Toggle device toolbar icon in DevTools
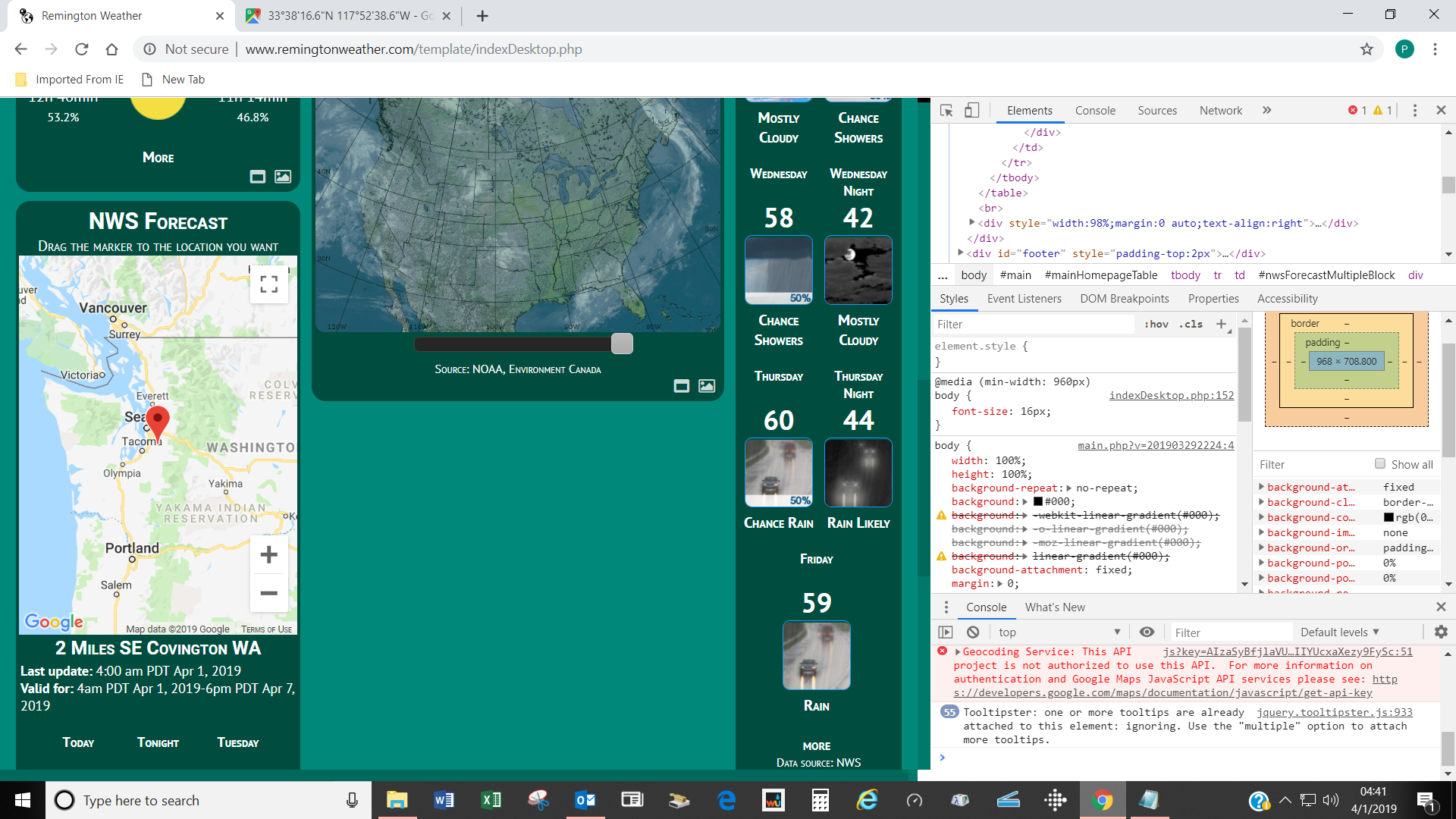Screen dimensions: 1456x819 coord(971,111)
